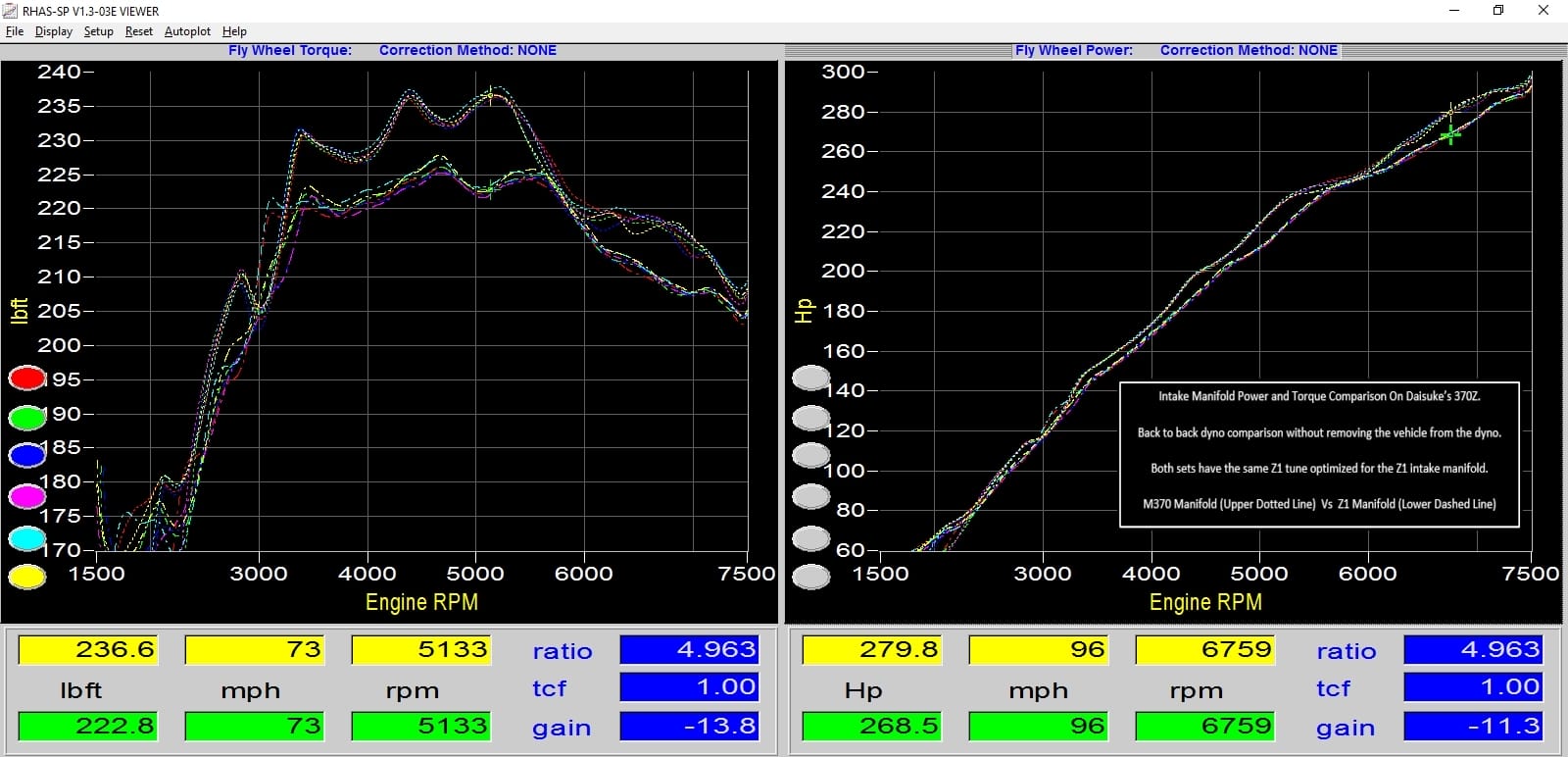1568x757 pixels.
Task: Click the top gray oval in power graph
Action: 810,378
